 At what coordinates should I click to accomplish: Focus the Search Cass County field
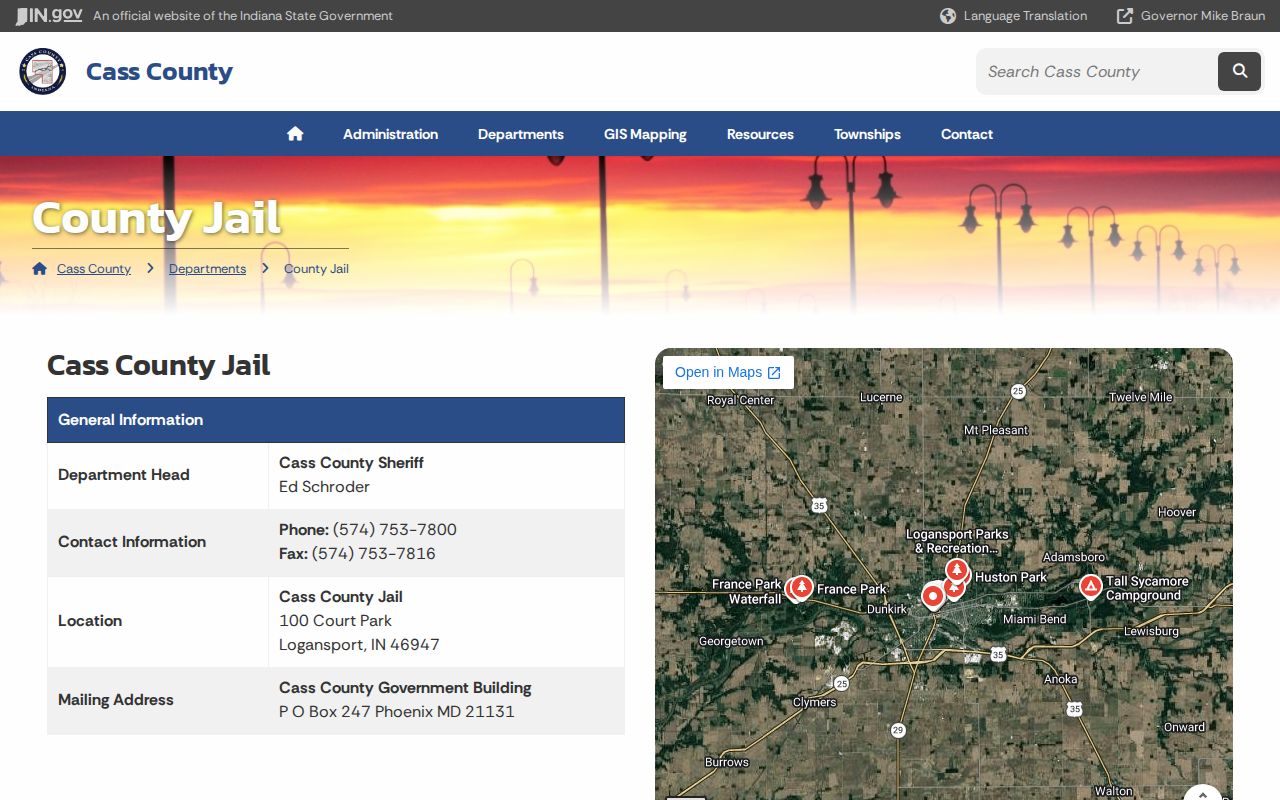coord(1097,71)
